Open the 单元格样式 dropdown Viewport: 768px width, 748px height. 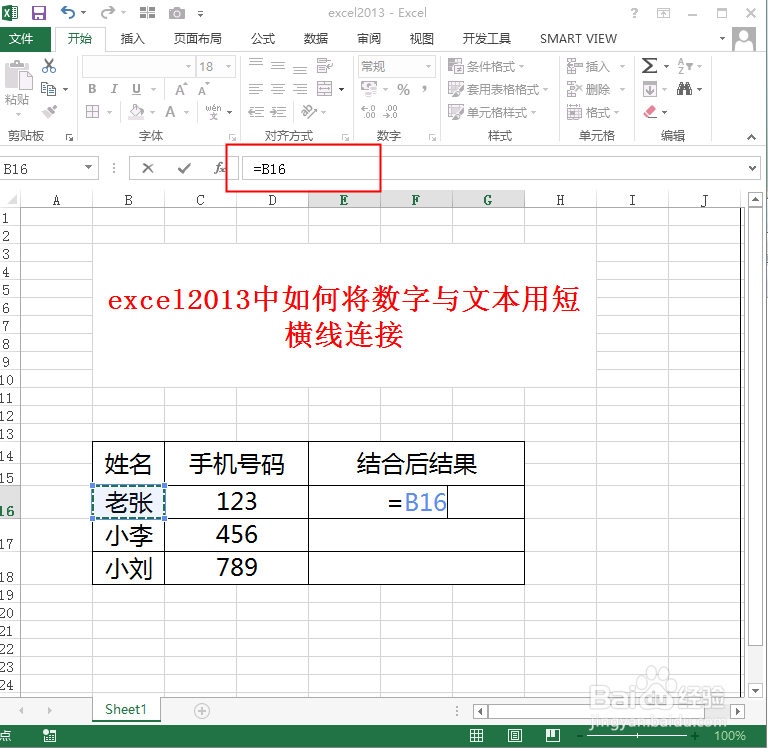492,112
